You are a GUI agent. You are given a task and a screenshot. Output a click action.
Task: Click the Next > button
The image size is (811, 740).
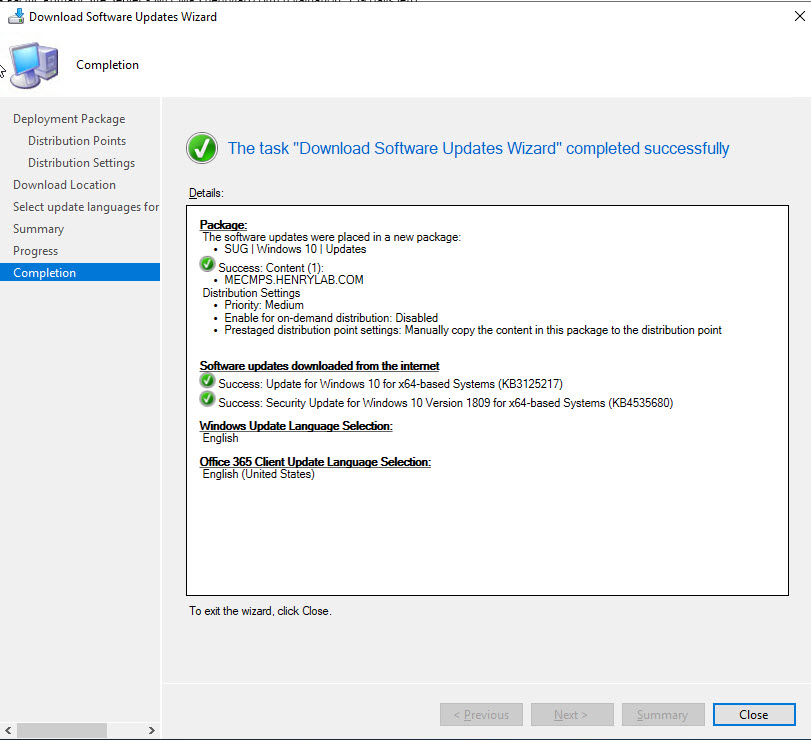[571, 715]
